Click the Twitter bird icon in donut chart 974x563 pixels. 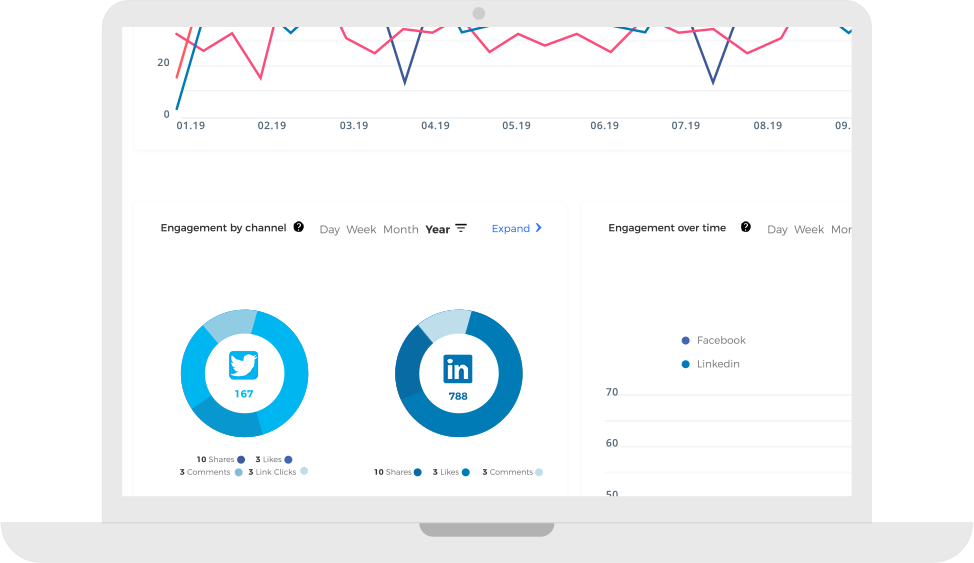coord(244,365)
